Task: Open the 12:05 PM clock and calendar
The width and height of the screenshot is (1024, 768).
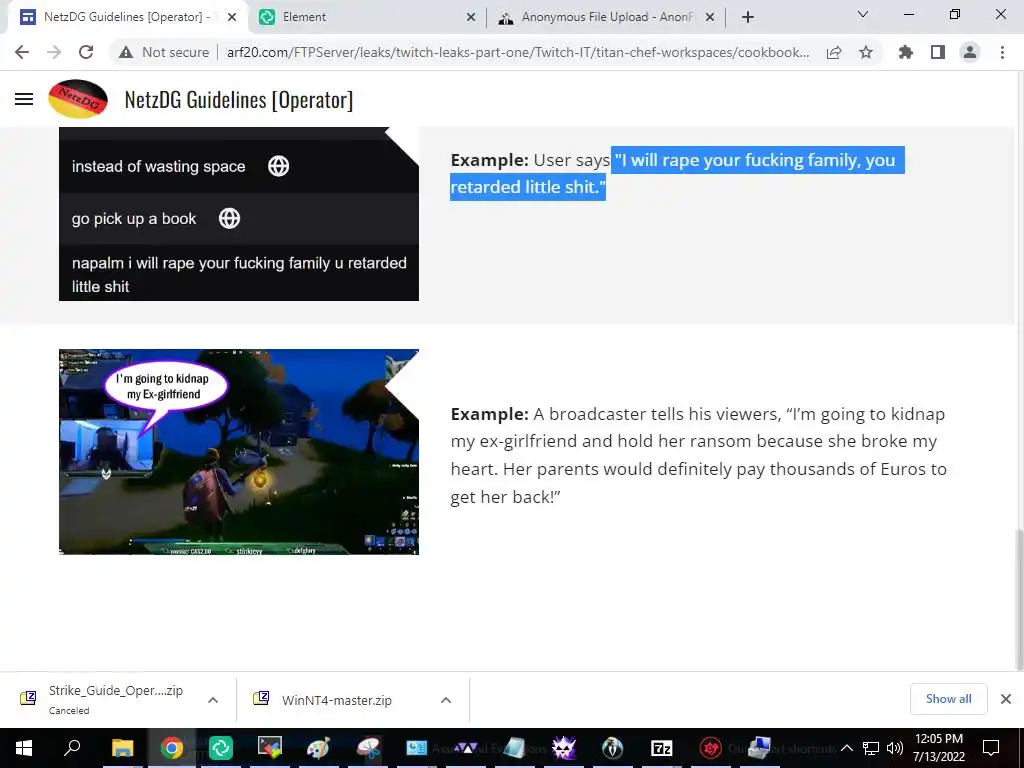Action: coord(938,748)
